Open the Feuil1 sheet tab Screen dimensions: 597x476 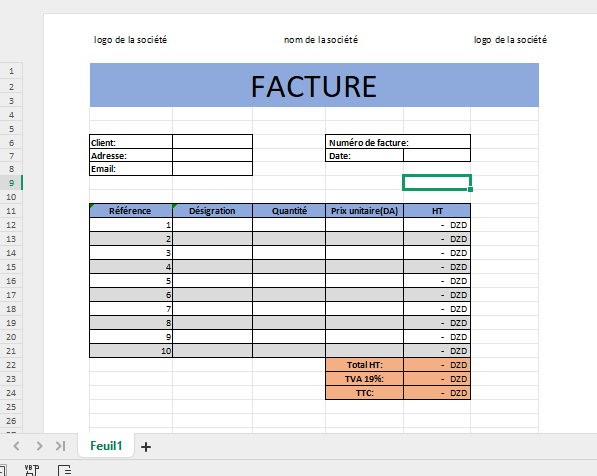click(x=106, y=446)
